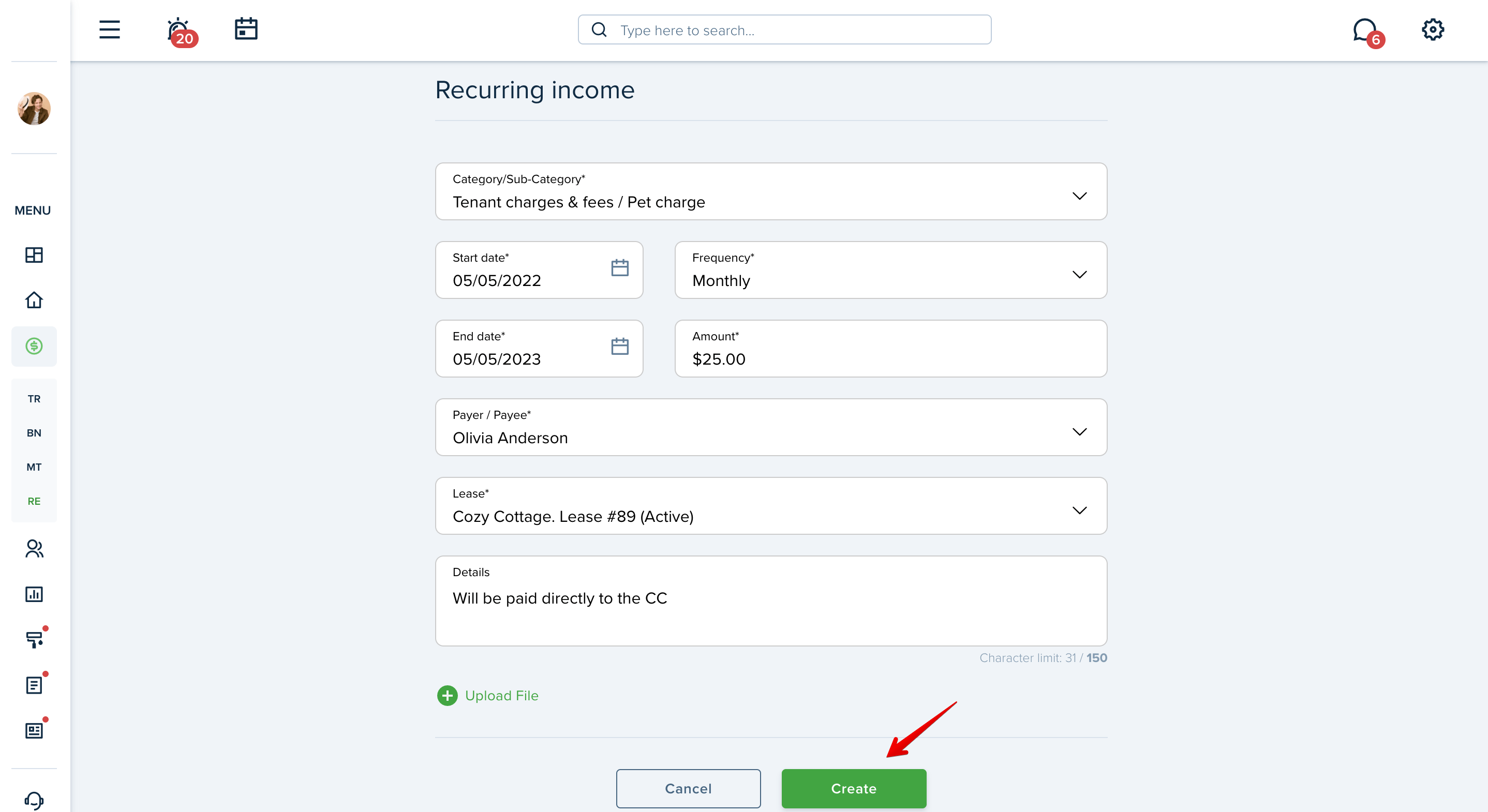Click the Character limit counter text
Screen dimensions: 1488x812
pos(1043,658)
